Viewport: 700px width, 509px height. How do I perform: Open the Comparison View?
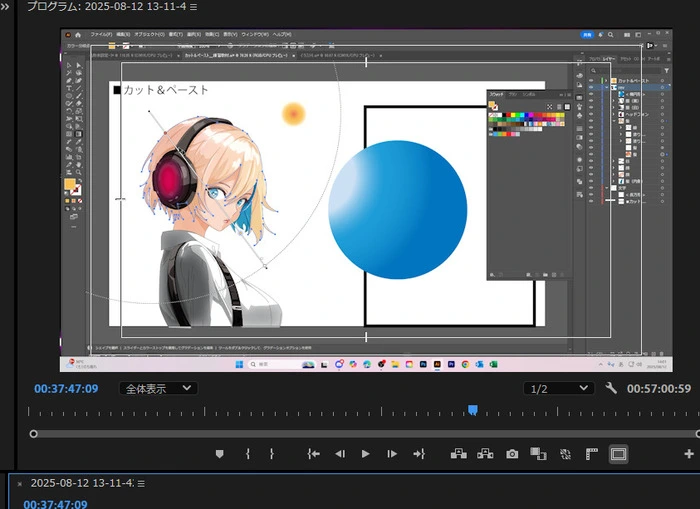(x=538, y=454)
